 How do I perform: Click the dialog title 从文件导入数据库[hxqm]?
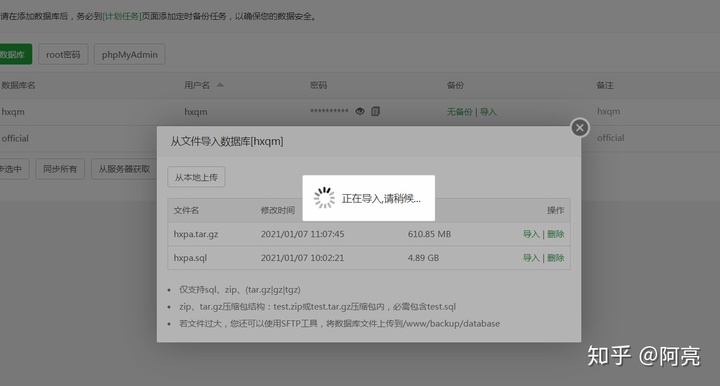(227, 141)
